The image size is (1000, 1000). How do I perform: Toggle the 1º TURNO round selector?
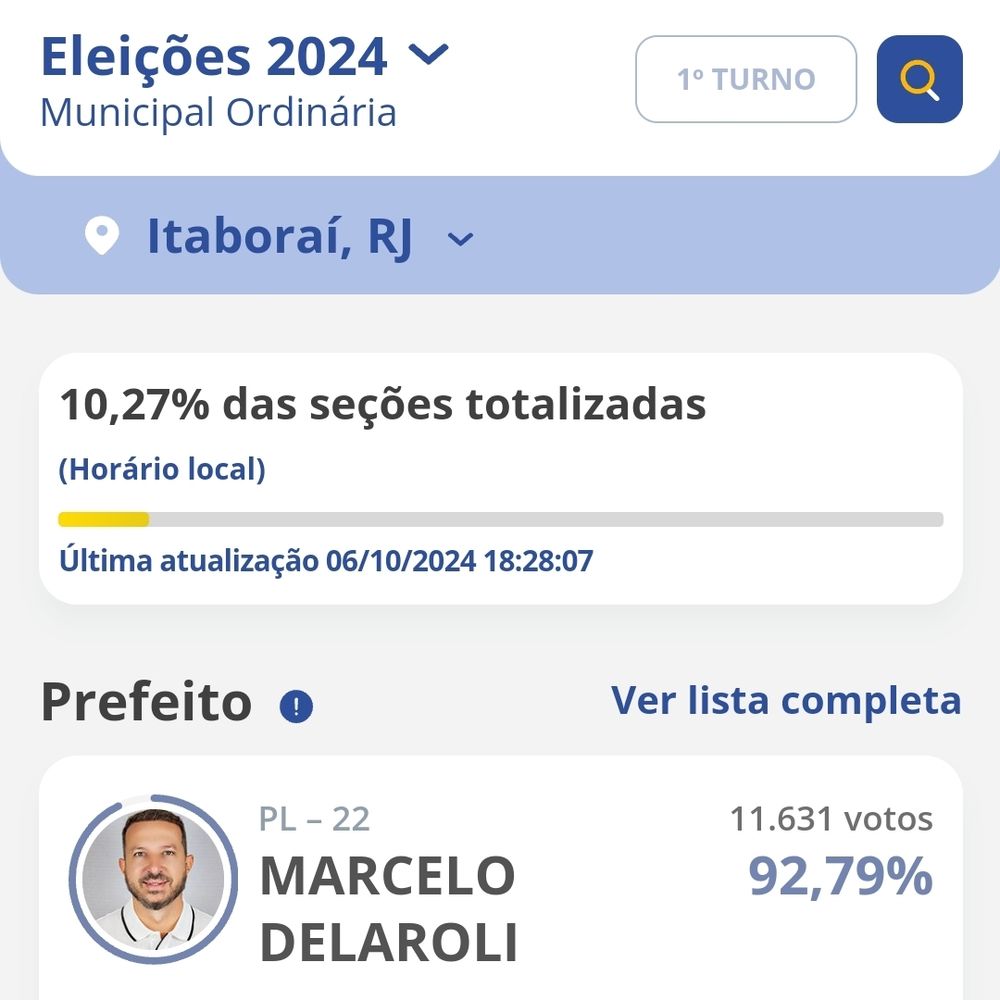[x=746, y=79]
